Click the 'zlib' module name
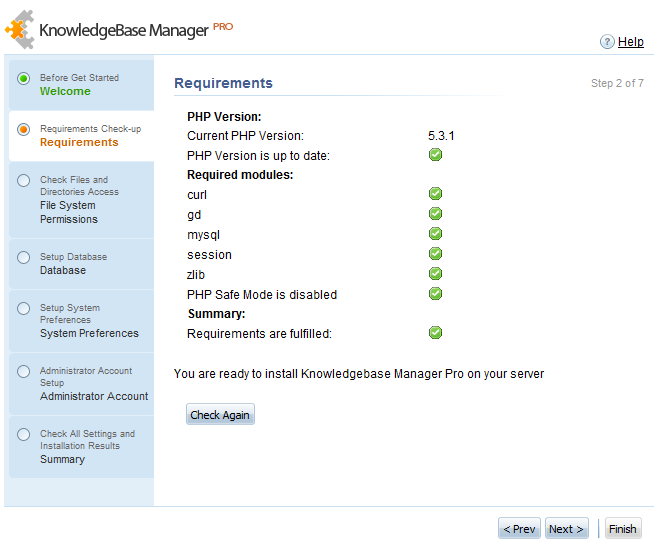This screenshot has width=656, height=542. (195, 275)
